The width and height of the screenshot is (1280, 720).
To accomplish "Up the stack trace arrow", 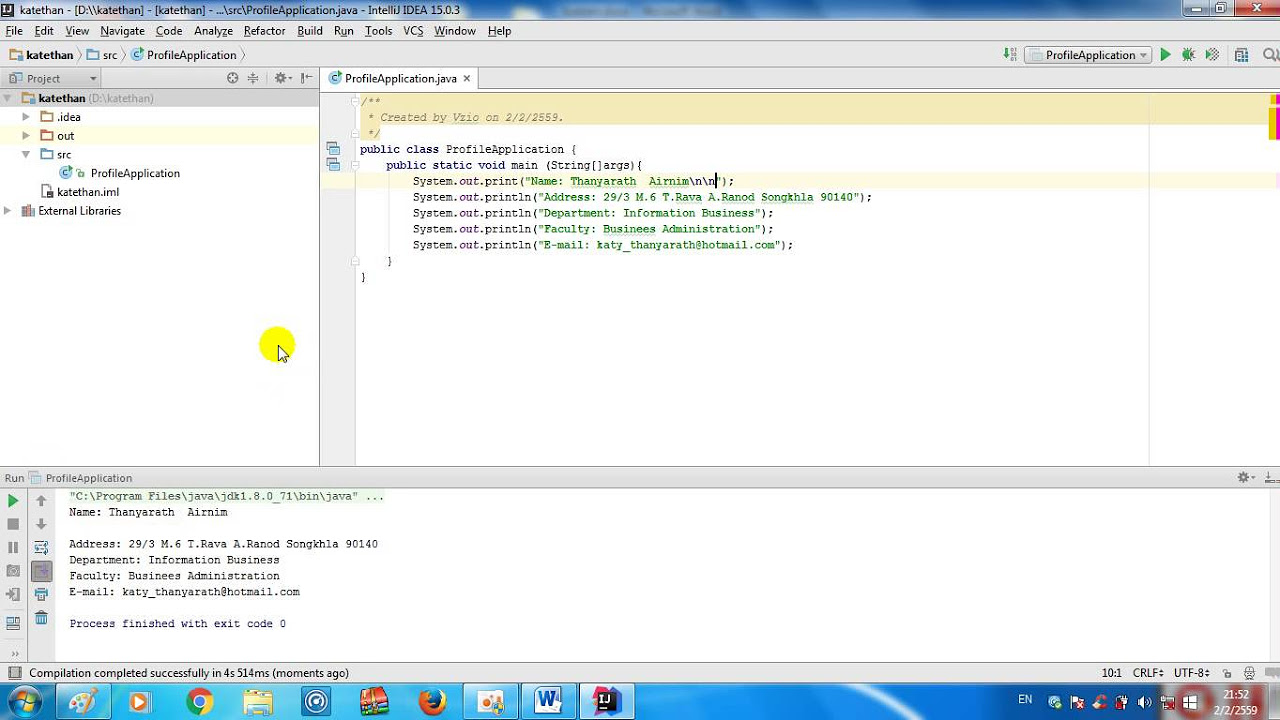I will tap(41, 500).
